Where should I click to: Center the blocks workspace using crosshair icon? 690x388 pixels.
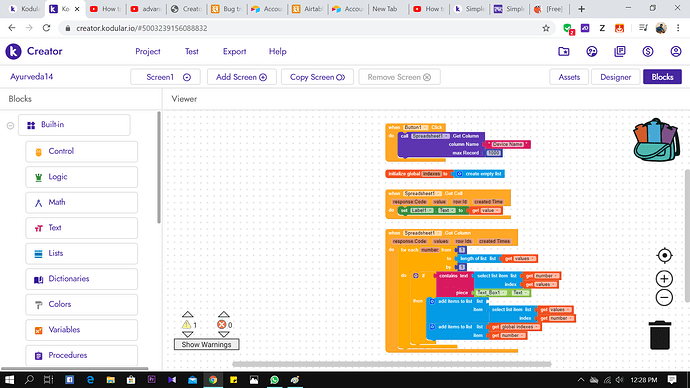[x=664, y=255]
